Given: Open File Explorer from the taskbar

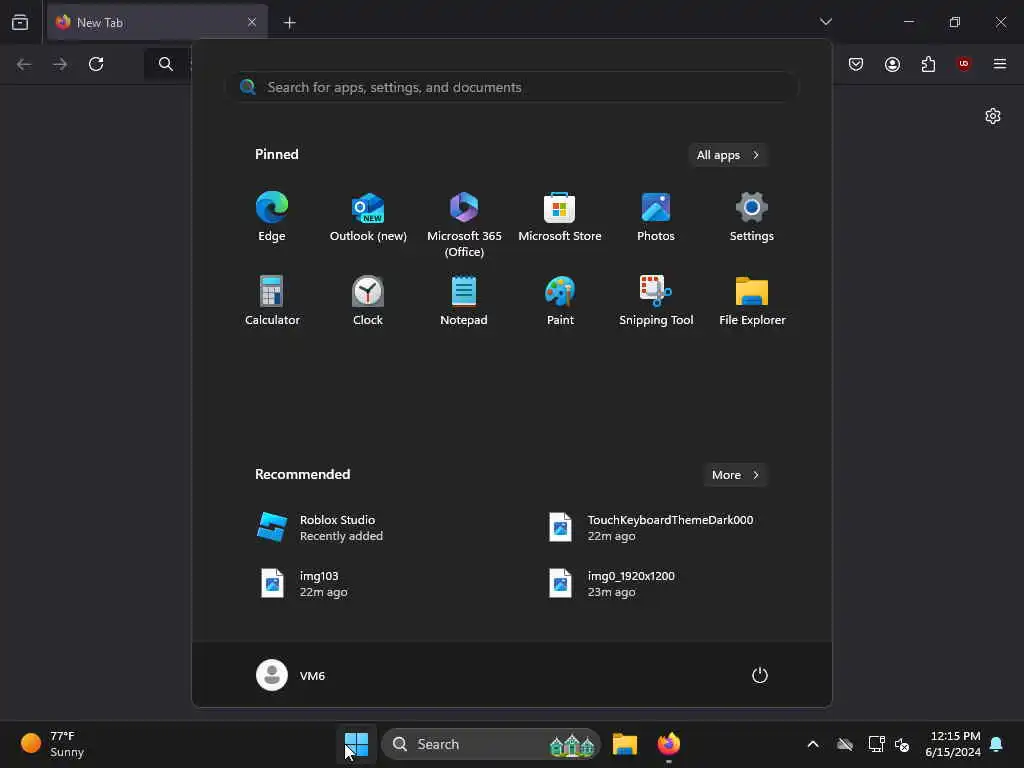Looking at the screenshot, I should [624, 744].
